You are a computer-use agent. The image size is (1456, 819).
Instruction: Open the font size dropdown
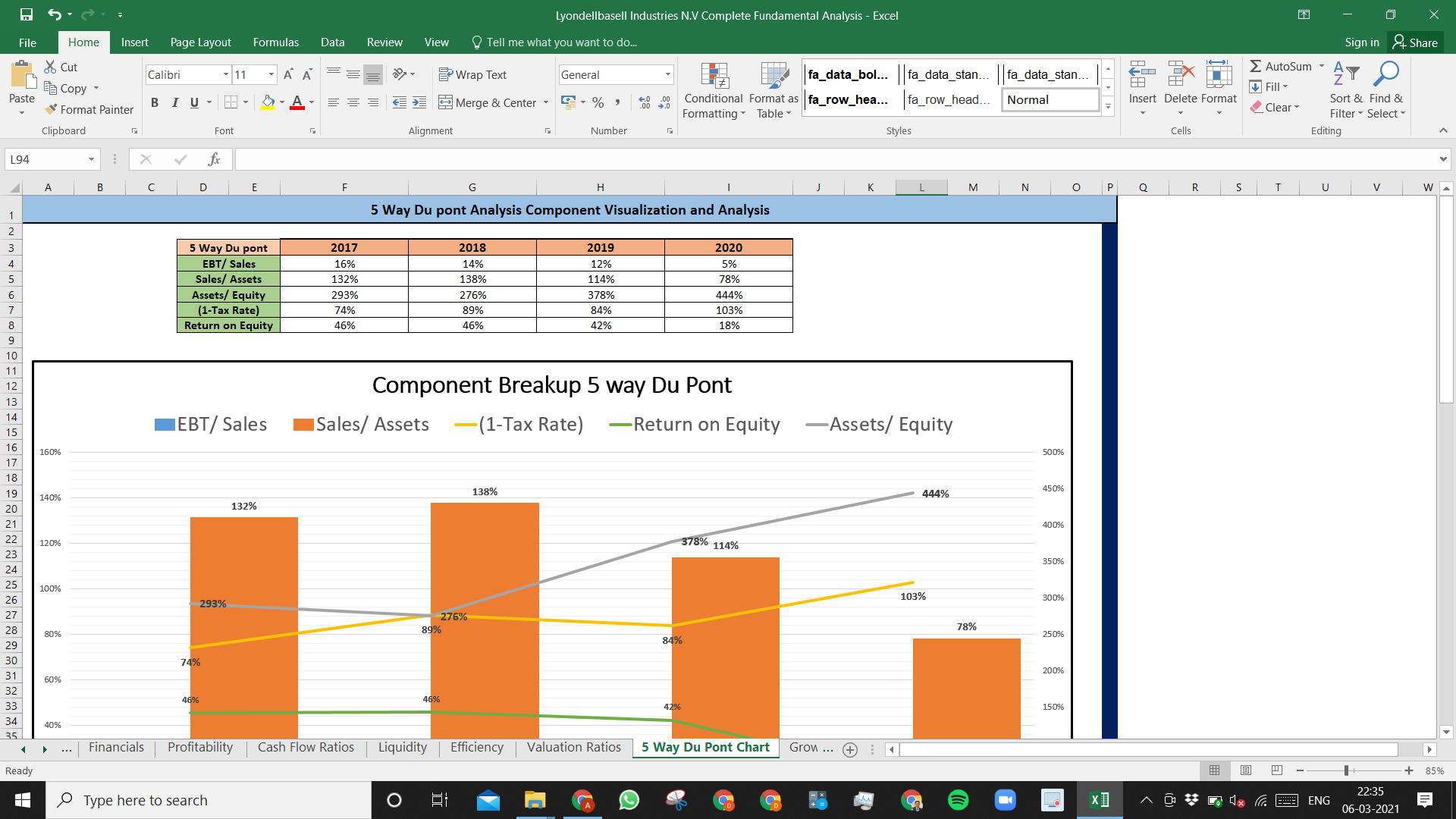pos(271,74)
